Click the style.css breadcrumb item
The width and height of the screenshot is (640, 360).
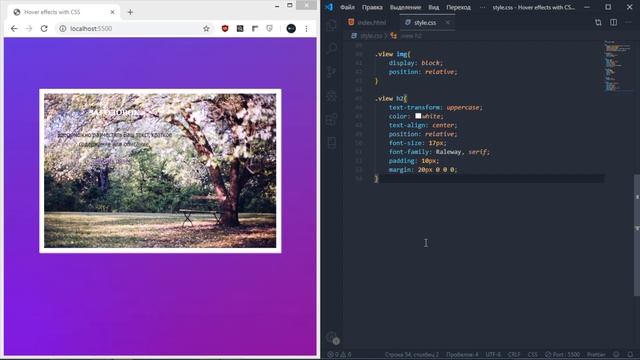tap(367, 36)
